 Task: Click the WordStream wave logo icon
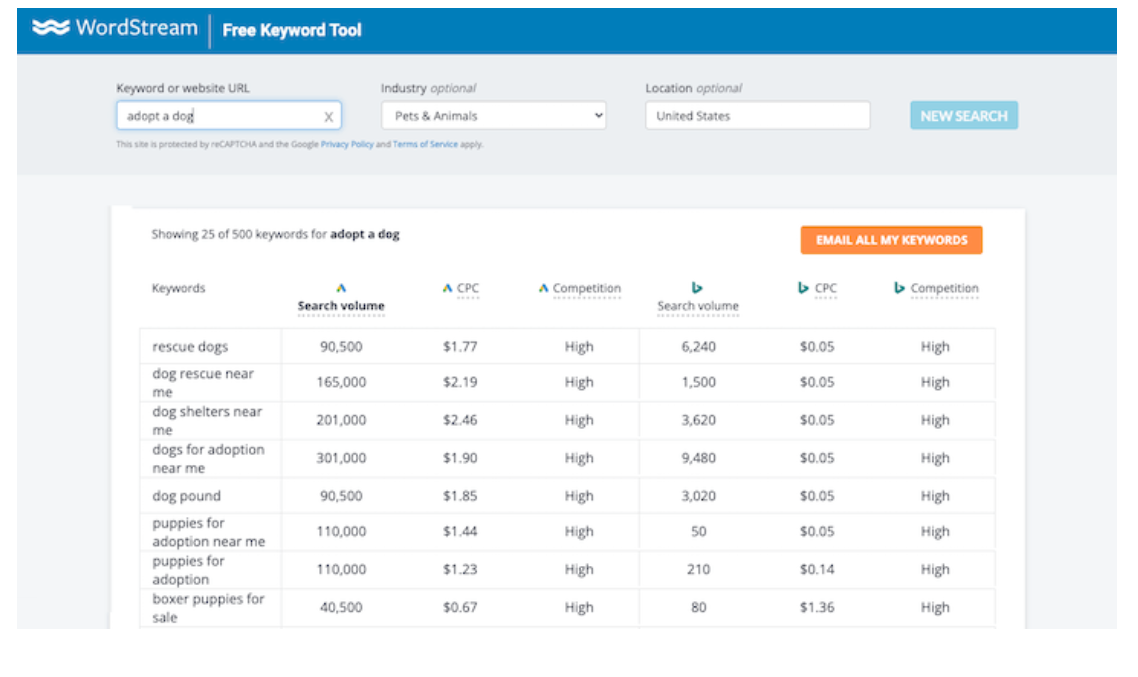click(x=50, y=28)
